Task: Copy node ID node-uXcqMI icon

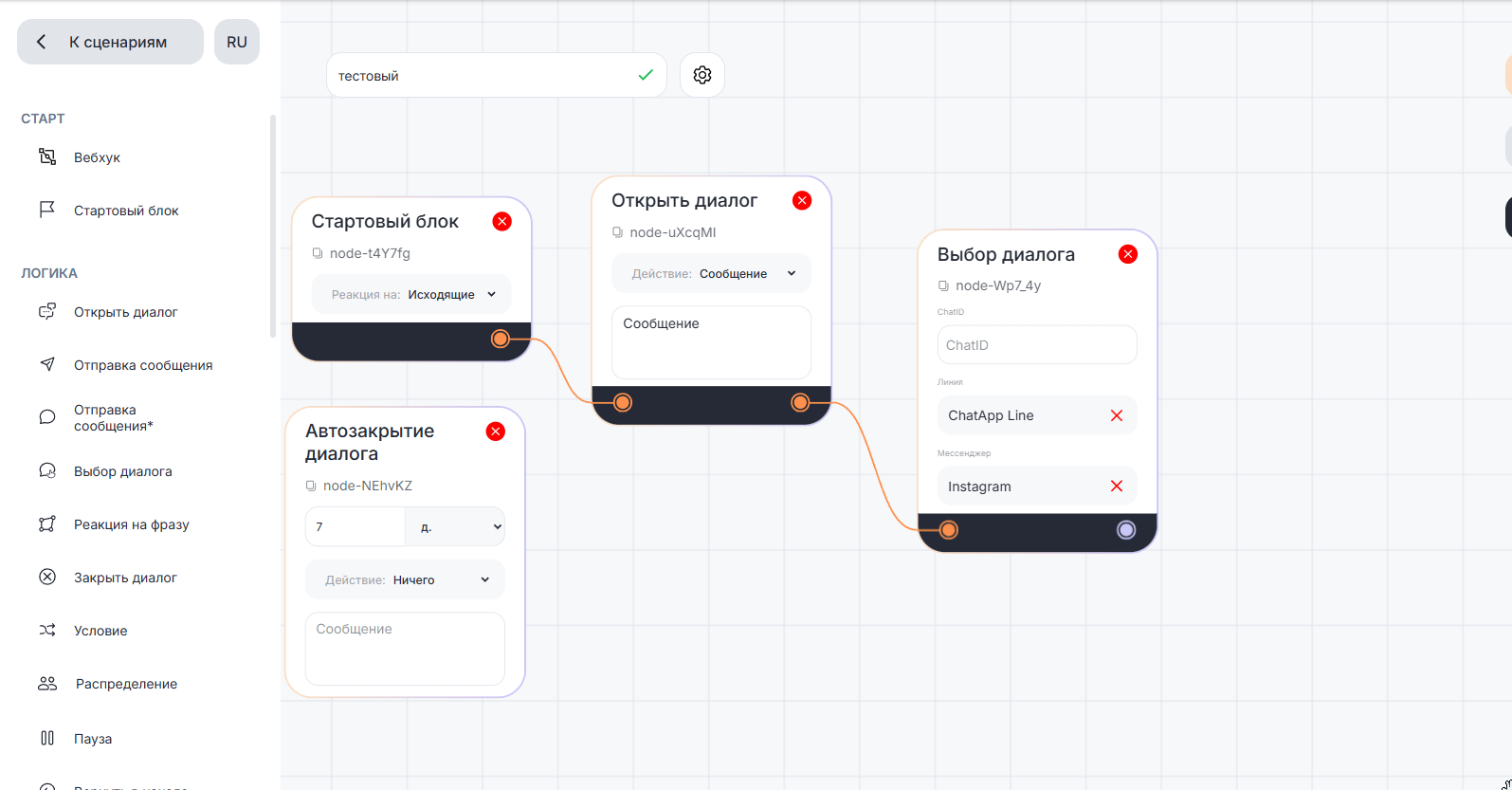Action: click(x=618, y=232)
